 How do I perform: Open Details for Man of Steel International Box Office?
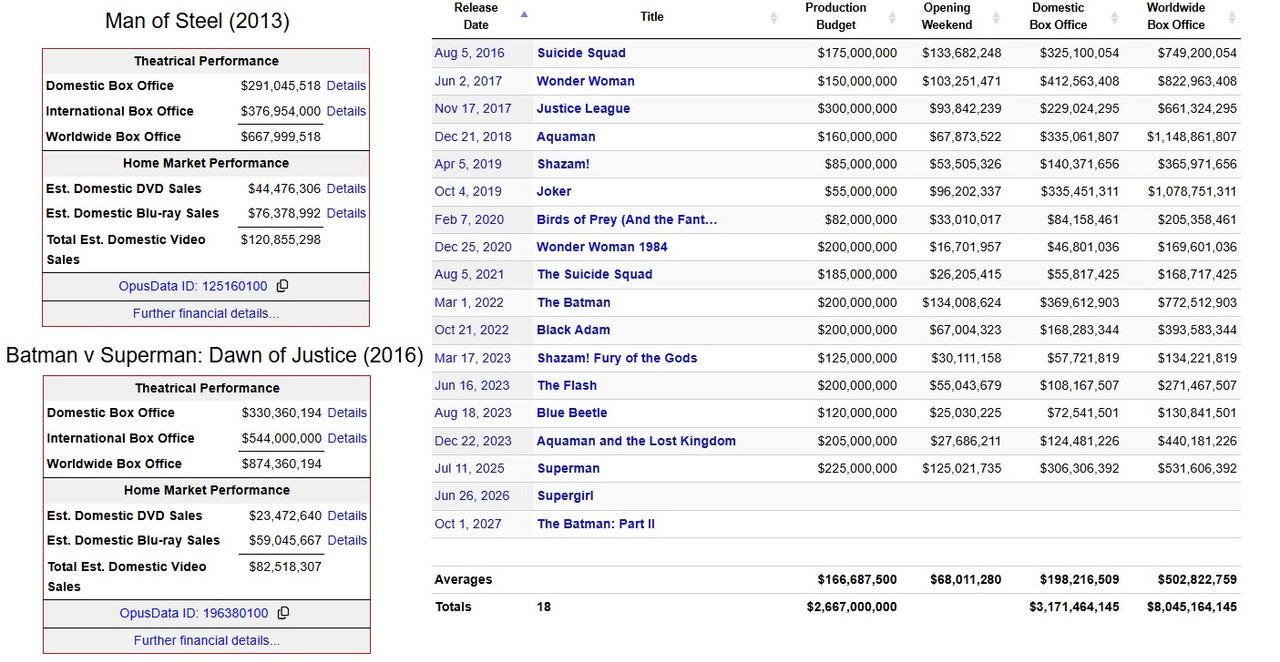click(x=346, y=111)
